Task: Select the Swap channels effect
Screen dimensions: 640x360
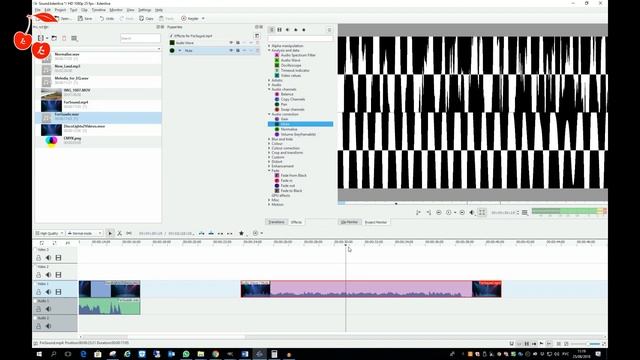Action: (x=292, y=109)
